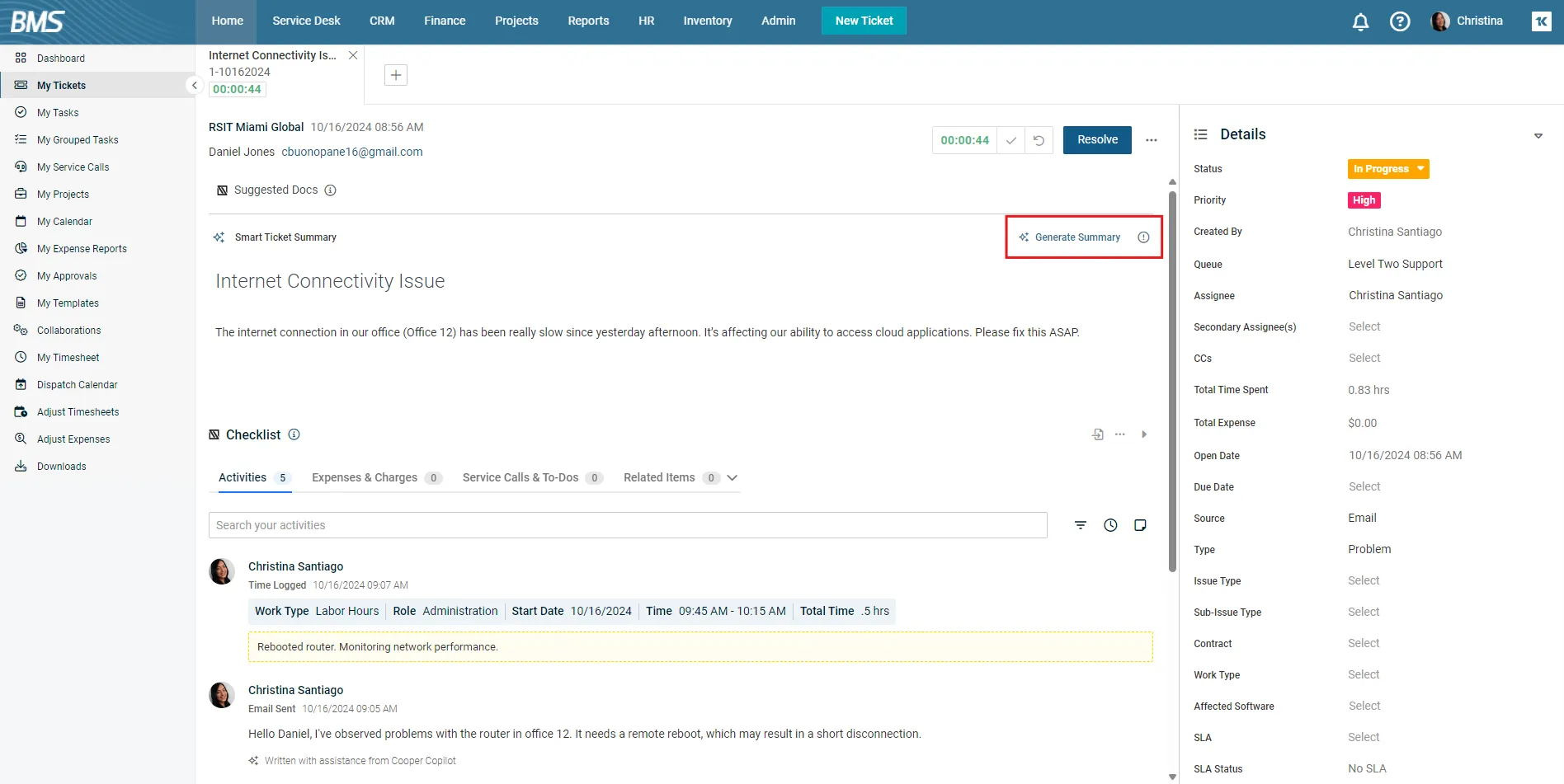Image resolution: width=1564 pixels, height=784 pixels.
Task: Open the ticket more options ellipsis
Action: [1151, 140]
